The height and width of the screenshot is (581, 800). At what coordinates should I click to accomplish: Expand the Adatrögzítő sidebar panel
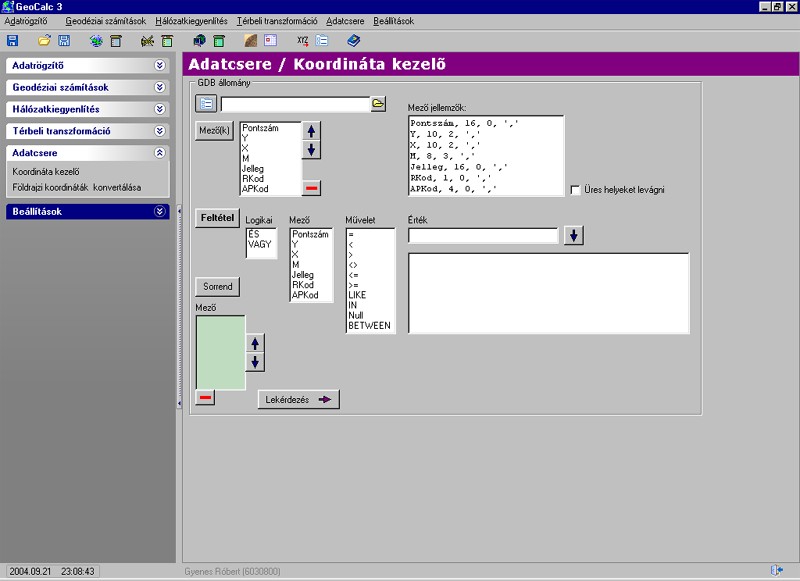coord(160,65)
